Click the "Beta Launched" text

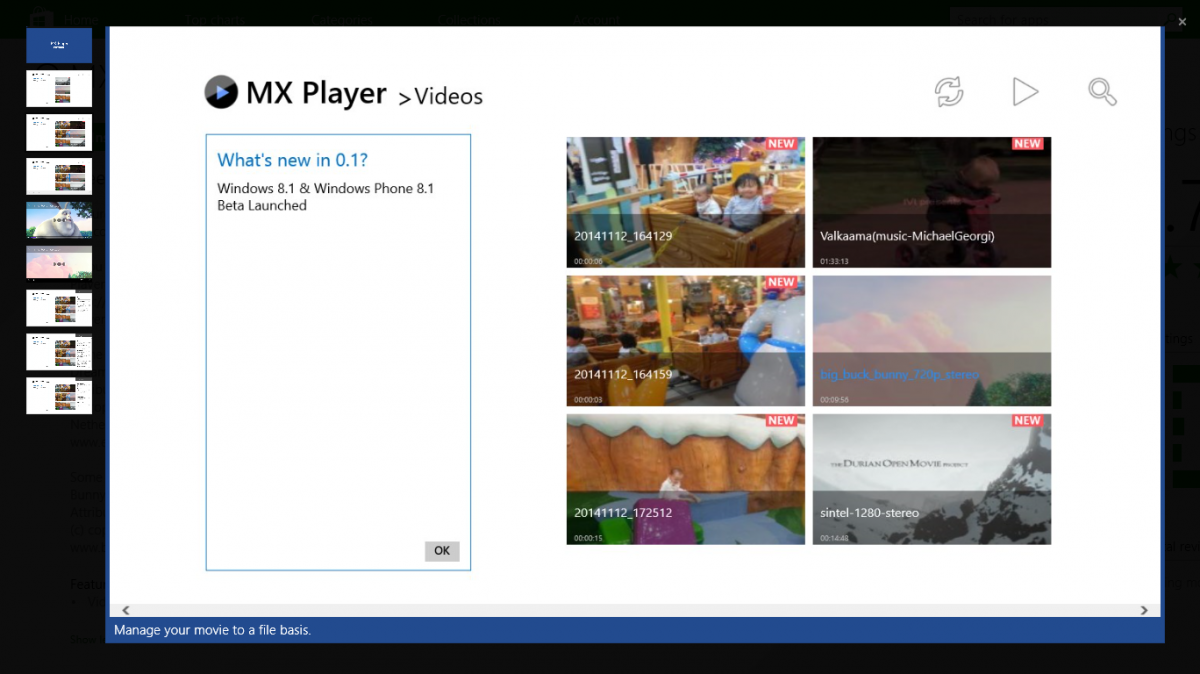point(262,205)
